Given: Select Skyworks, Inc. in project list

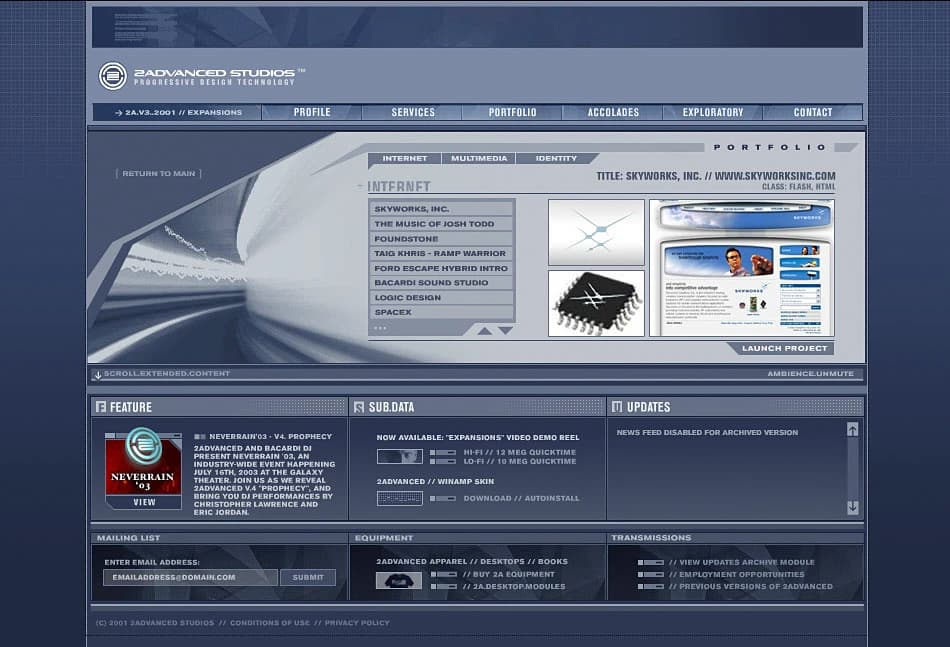Looking at the screenshot, I should pos(441,208).
